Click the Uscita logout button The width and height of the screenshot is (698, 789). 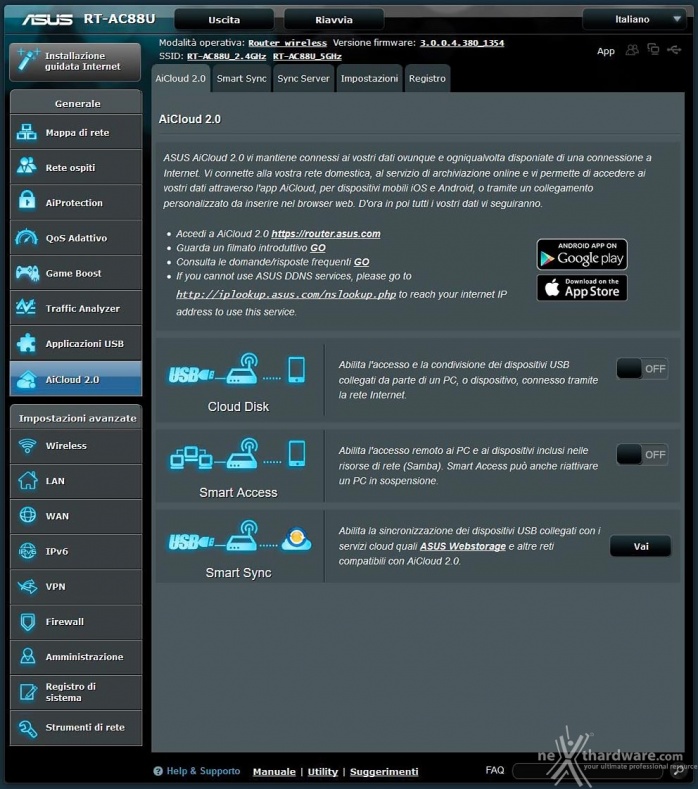(224, 20)
